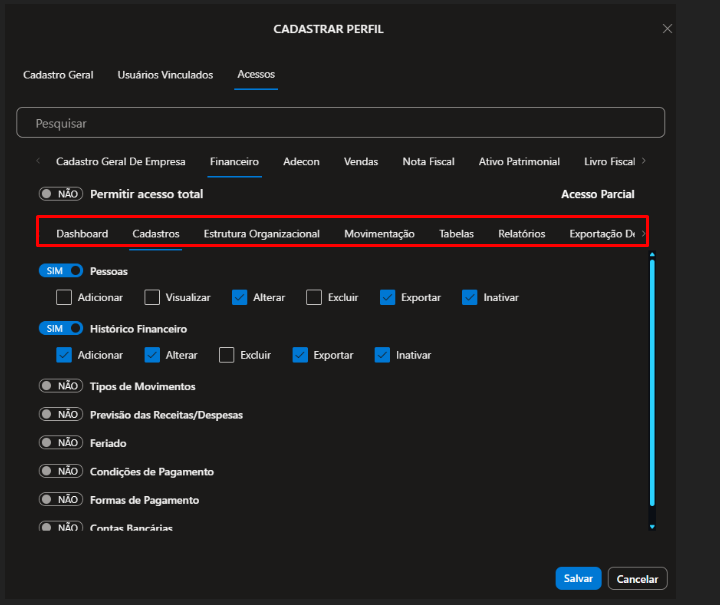Close the Cadastrar Perfil dialog

pyautogui.click(x=667, y=29)
